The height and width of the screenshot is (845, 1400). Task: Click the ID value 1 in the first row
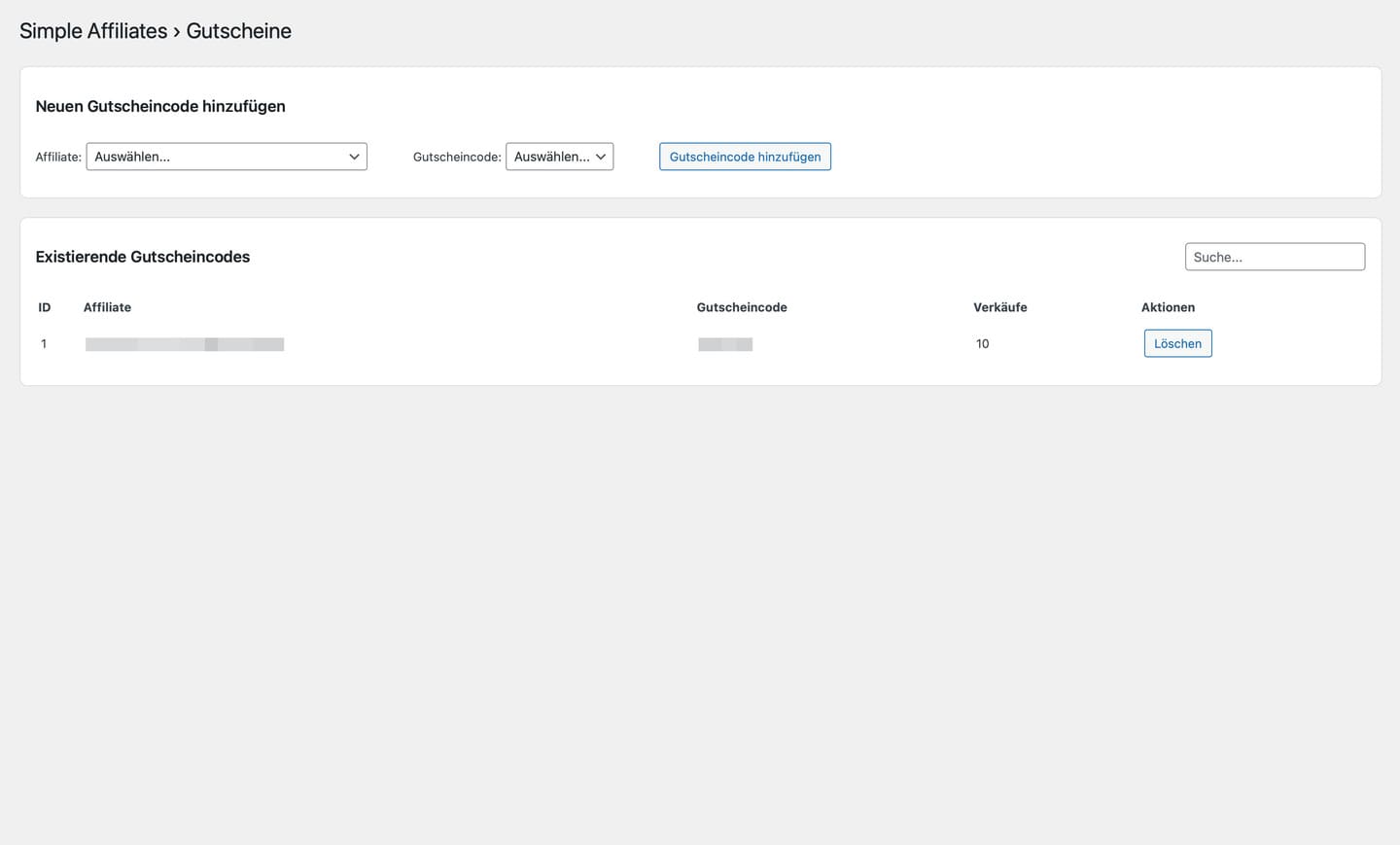[x=44, y=344]
